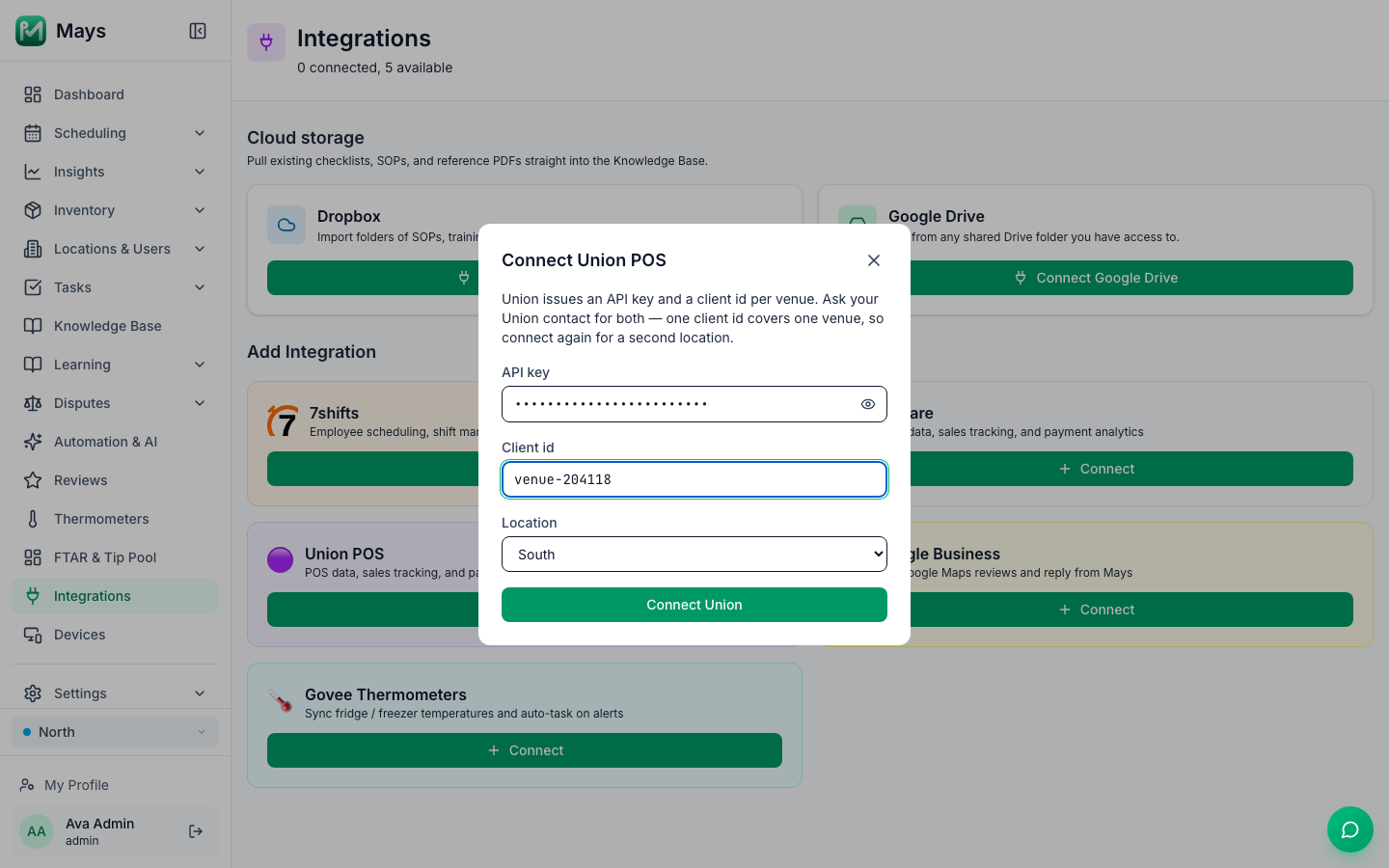The width and height of the screenshot is (1389, 868).
Task: Click the Integrations plug header icon
Action: (266, 42)
